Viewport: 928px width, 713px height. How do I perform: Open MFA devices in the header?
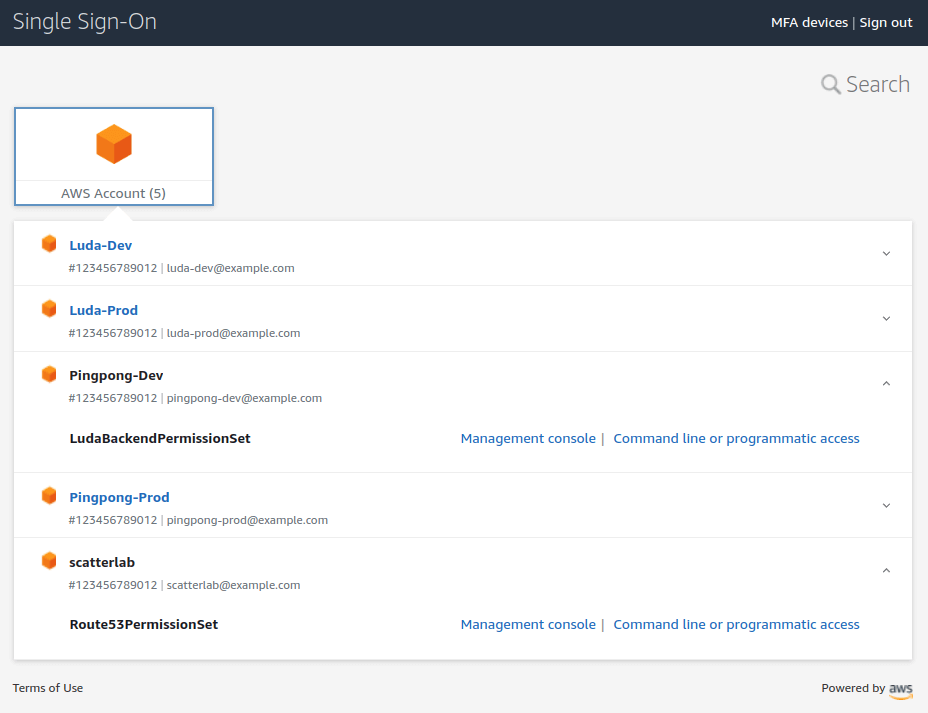[808, 23]
